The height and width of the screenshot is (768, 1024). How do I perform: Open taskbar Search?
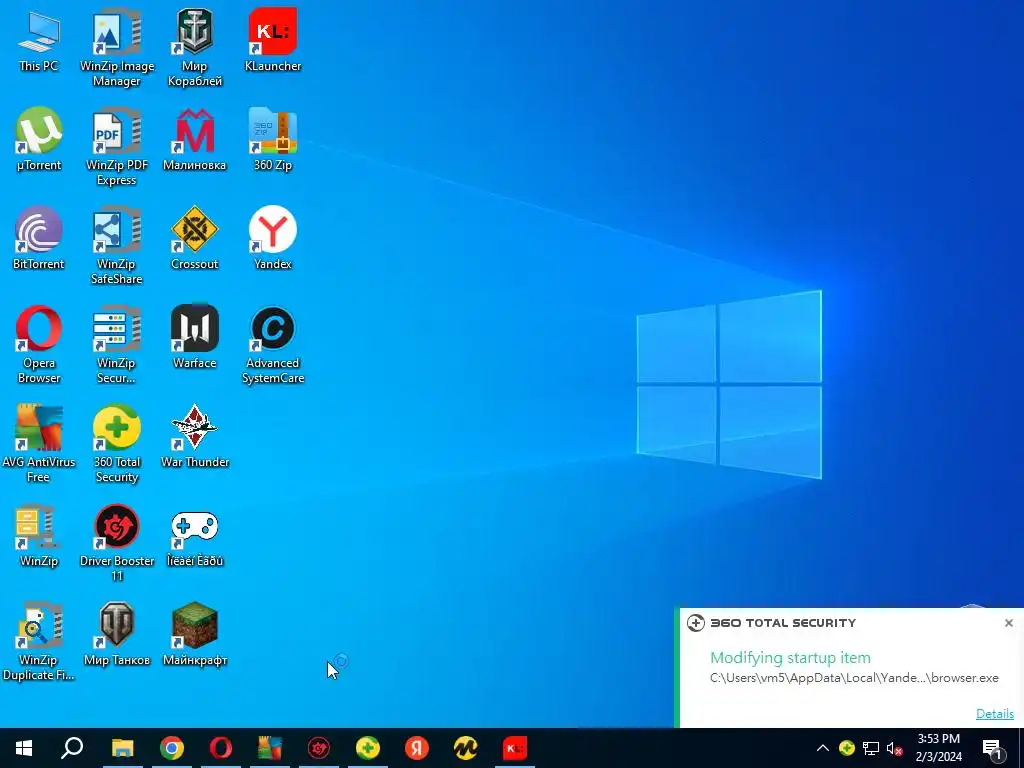pos(72,748)
